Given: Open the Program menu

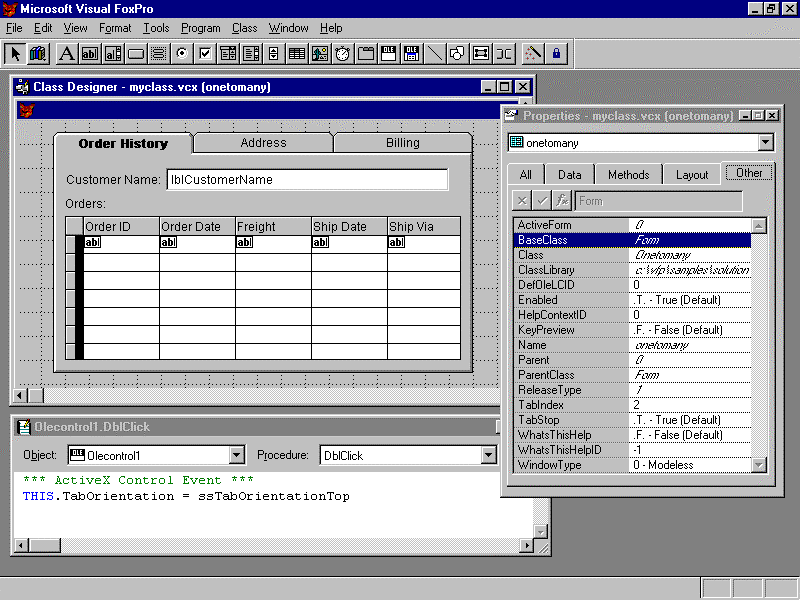Looking at the screenshot, I should [x=201, y=28].
